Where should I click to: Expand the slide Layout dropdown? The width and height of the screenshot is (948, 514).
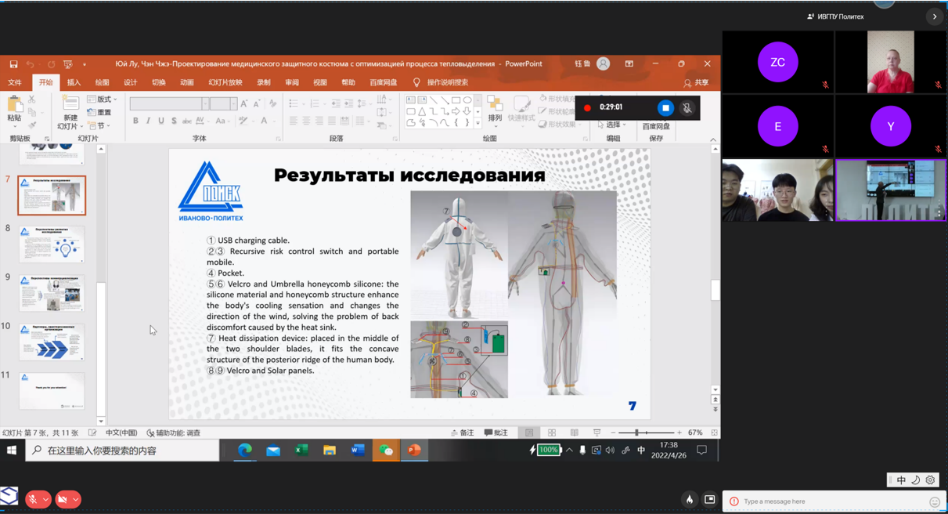click(104, 100)
